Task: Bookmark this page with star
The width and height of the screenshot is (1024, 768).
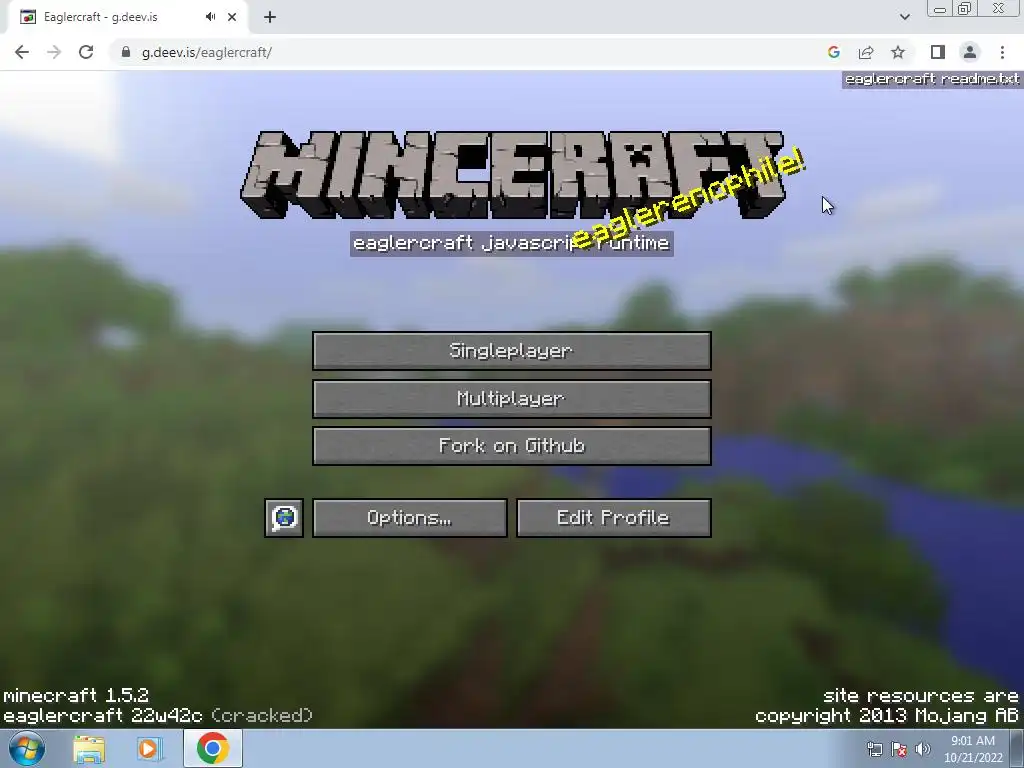Action: tap(898, 52)
